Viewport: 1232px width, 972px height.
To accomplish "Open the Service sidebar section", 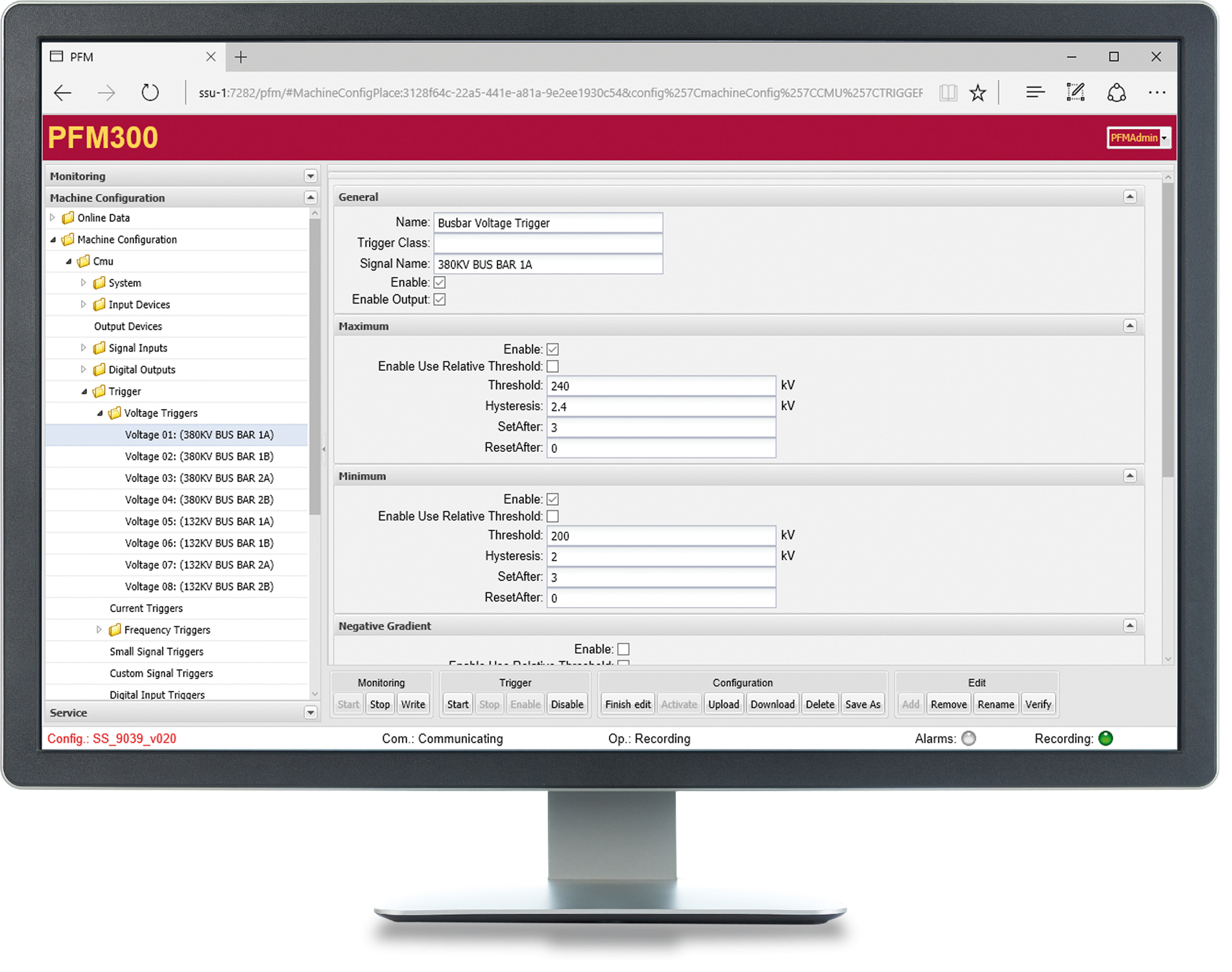I will 310,713.
